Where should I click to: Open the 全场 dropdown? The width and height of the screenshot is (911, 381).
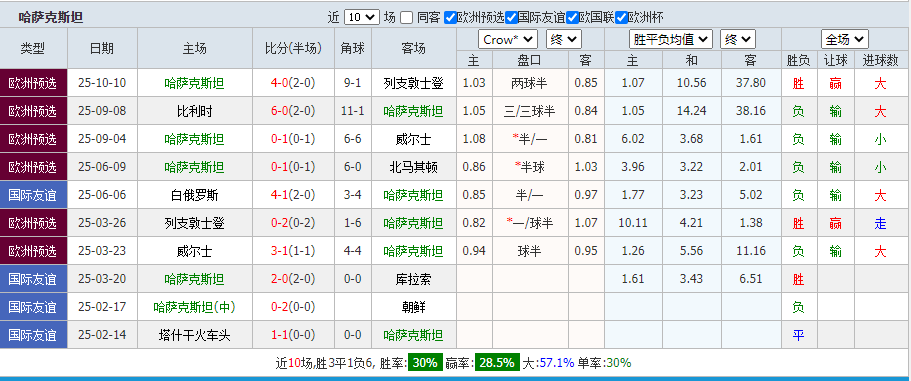point(845,39)
